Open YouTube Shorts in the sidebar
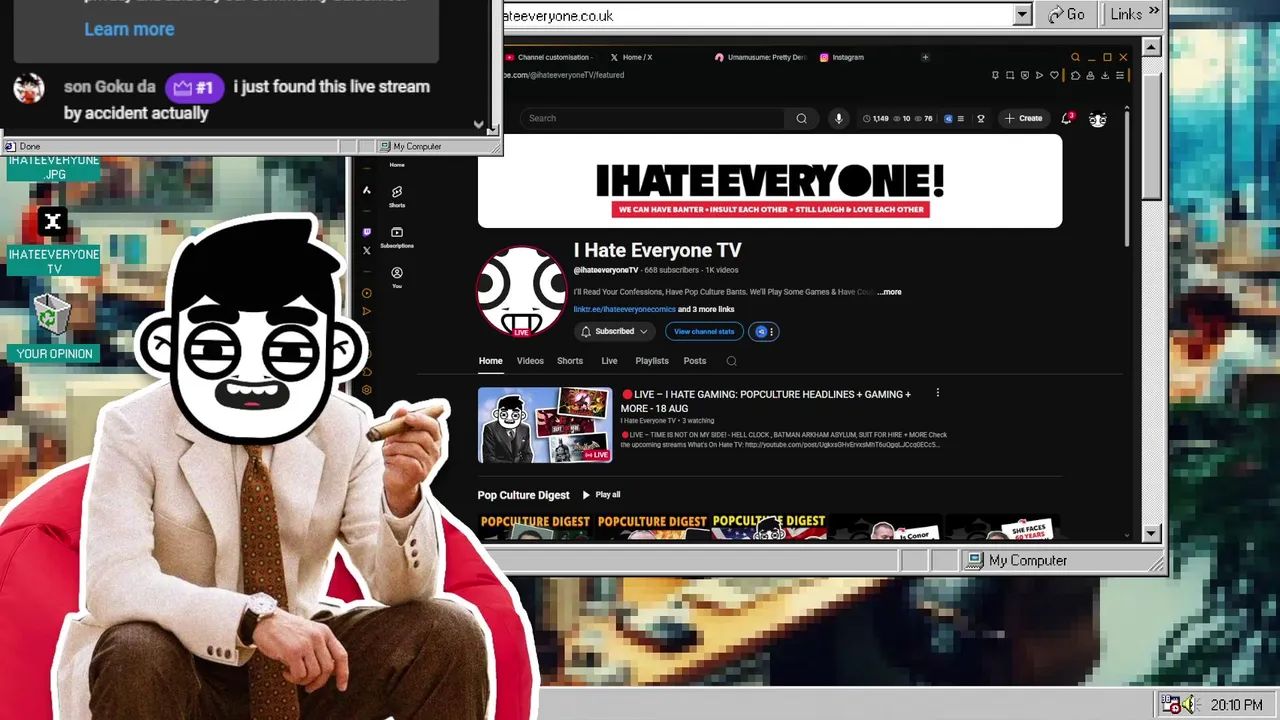This screenshot has width=1280, height=720. click(397, 195)
